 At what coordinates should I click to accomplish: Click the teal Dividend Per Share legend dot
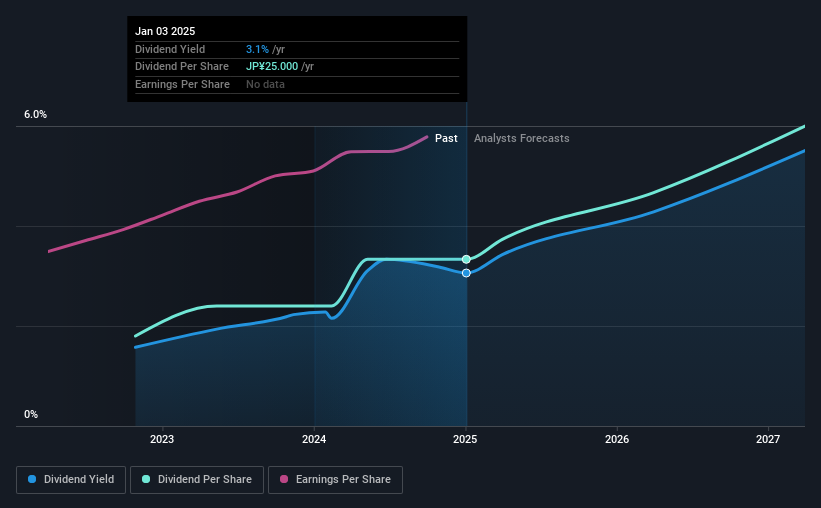pyautogui.click(x=146, y=479)
